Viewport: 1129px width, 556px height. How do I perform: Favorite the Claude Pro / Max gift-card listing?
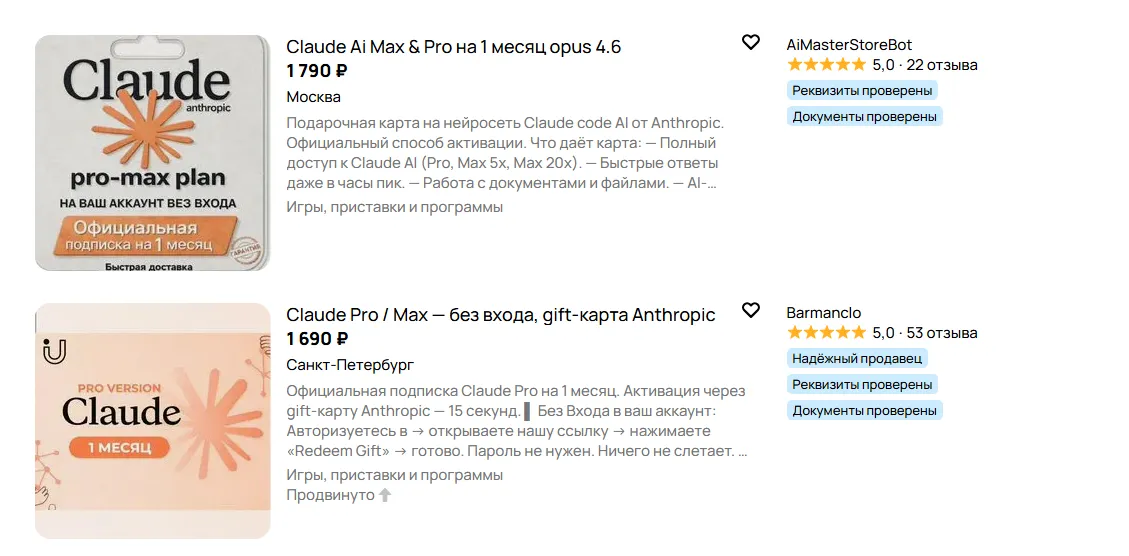(x=750, y=311)
